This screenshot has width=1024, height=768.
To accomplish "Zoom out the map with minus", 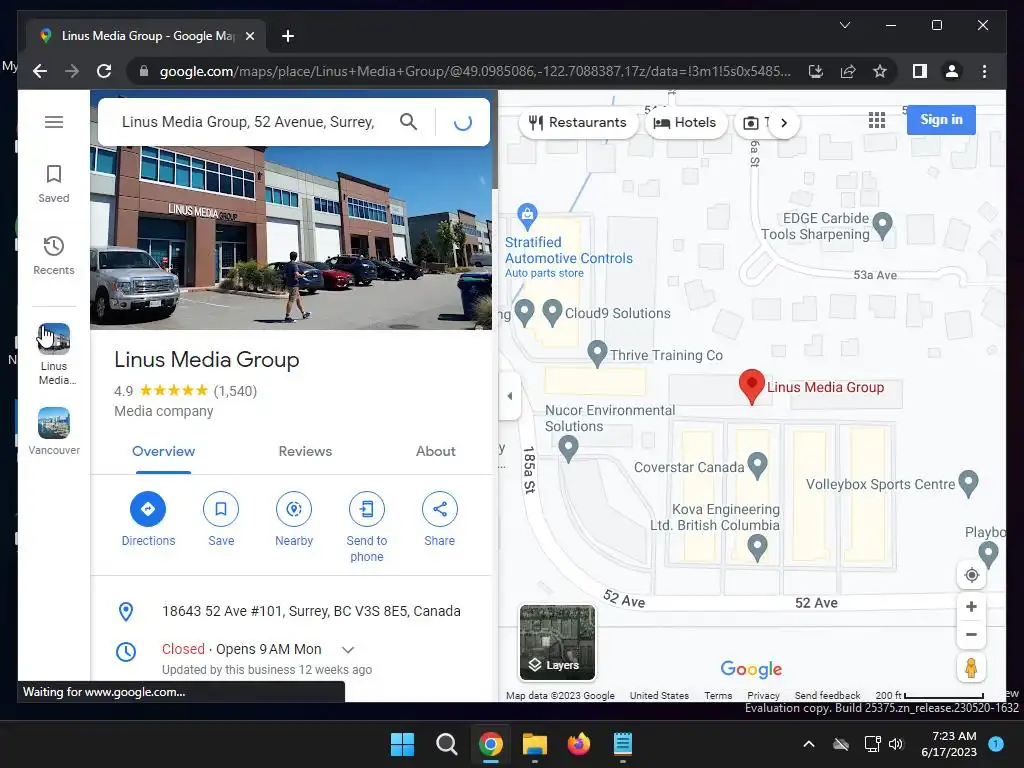I will (971, 635).
